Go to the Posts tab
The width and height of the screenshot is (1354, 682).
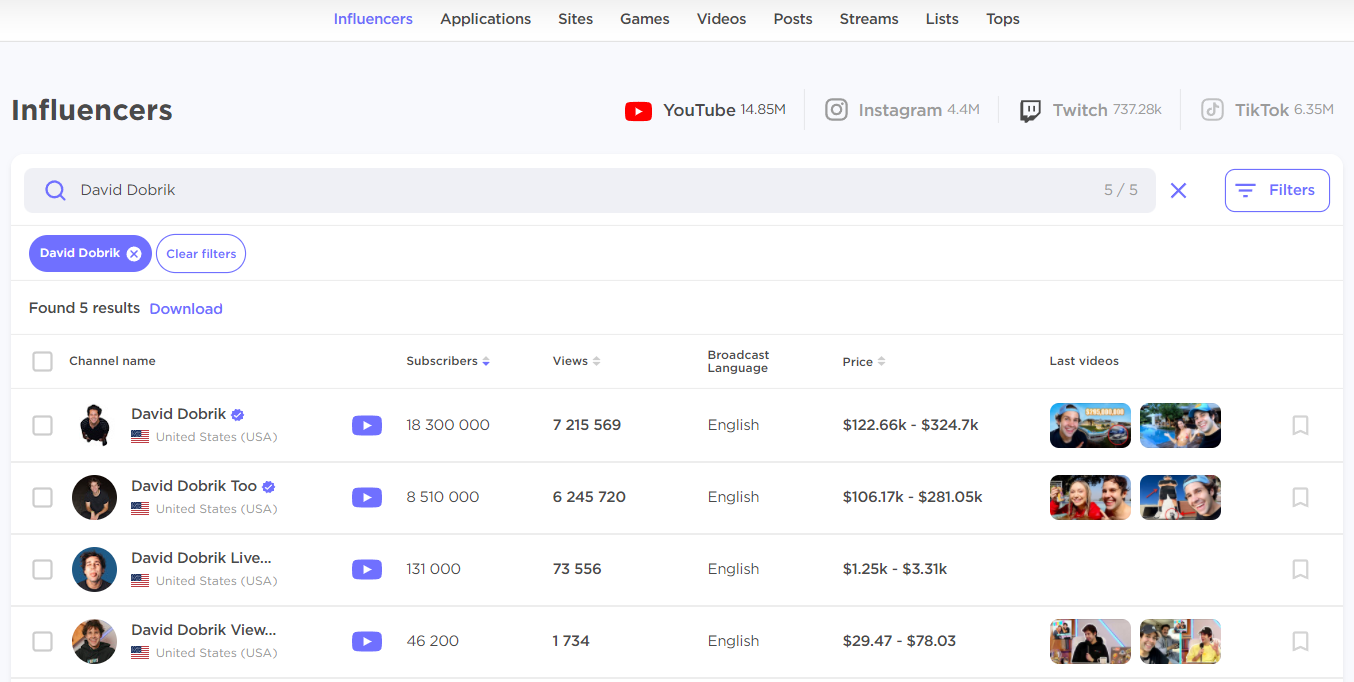click(793, 19)
